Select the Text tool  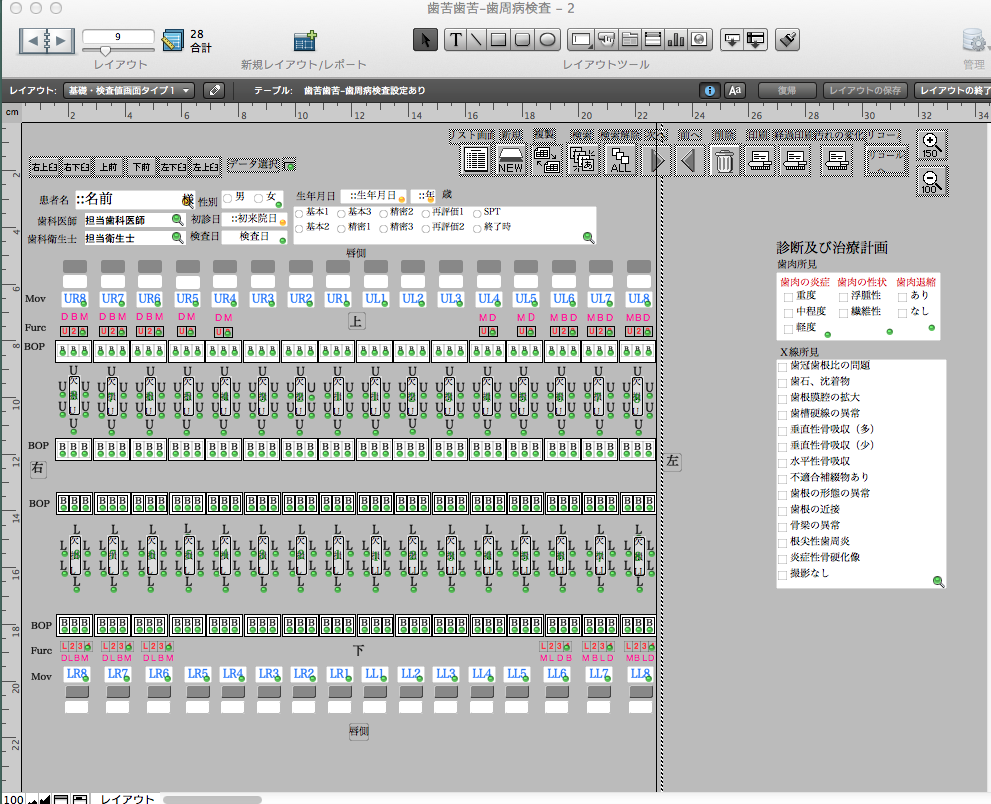click(455, 40)
